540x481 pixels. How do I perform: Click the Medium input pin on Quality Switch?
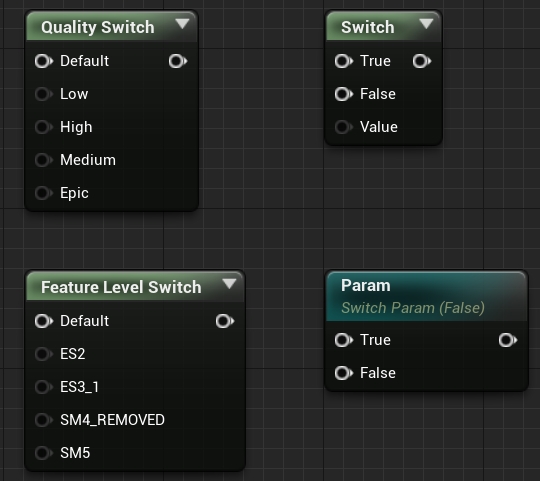click(x=44, y=160)
